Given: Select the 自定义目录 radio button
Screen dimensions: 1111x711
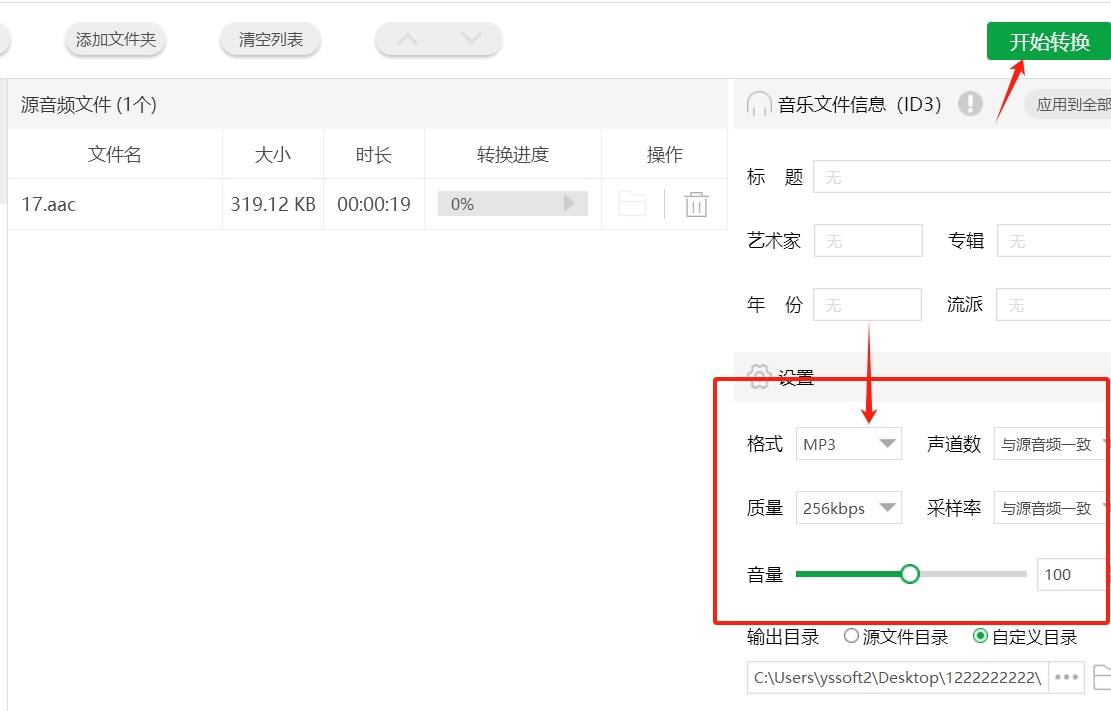Looking at the screenshot, I should (980, 636).
